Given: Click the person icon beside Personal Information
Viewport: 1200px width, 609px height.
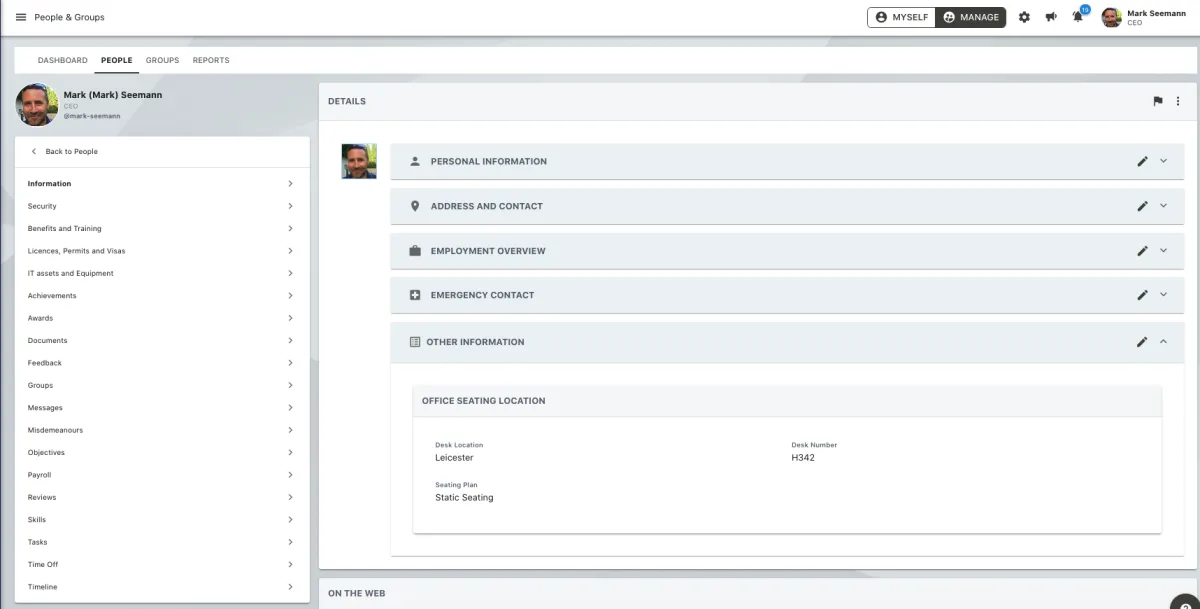Looking at the screenshot, I should click(x=415, y=161).
